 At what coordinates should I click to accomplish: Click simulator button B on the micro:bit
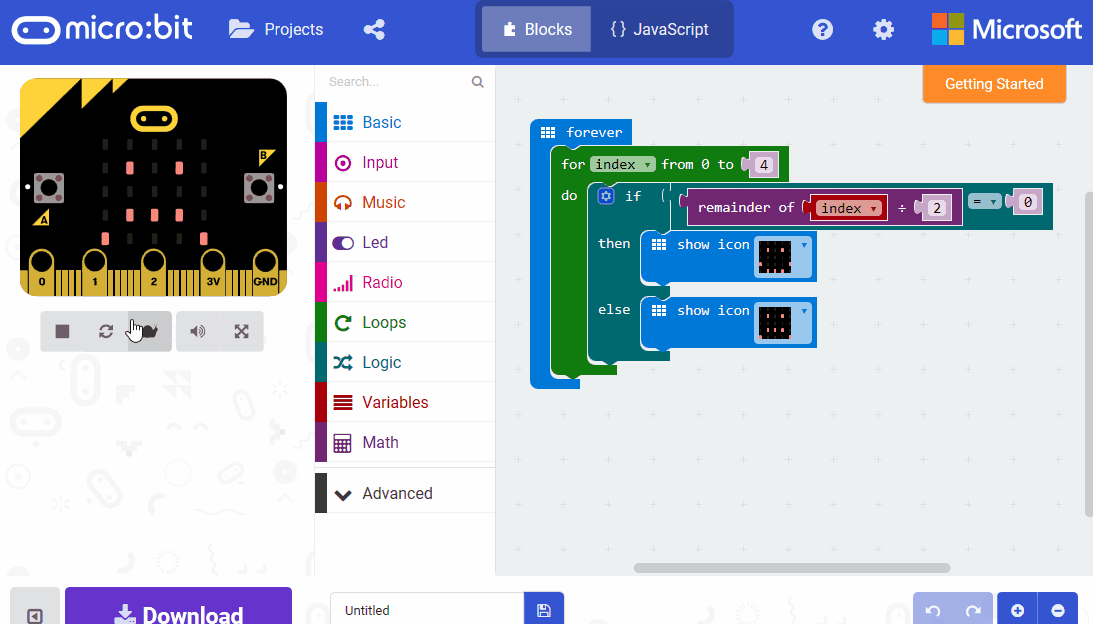(x=259, y=188)
